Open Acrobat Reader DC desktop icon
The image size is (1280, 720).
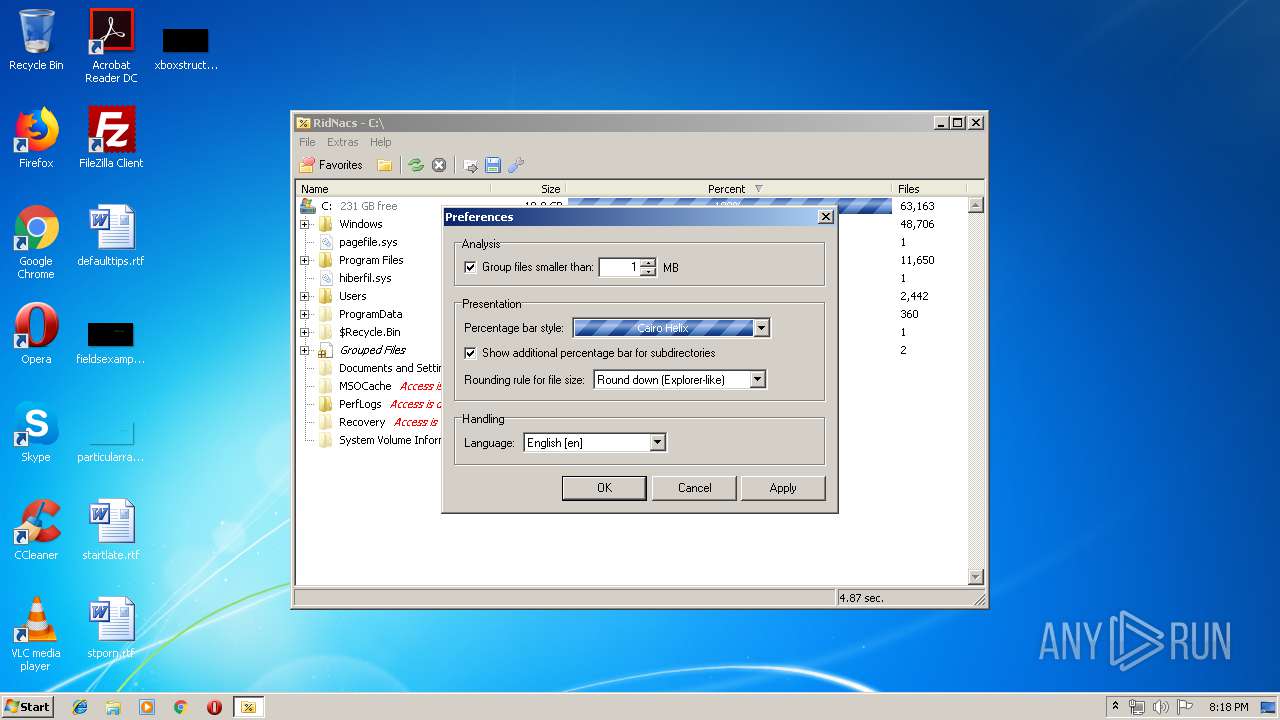[111, 46]
